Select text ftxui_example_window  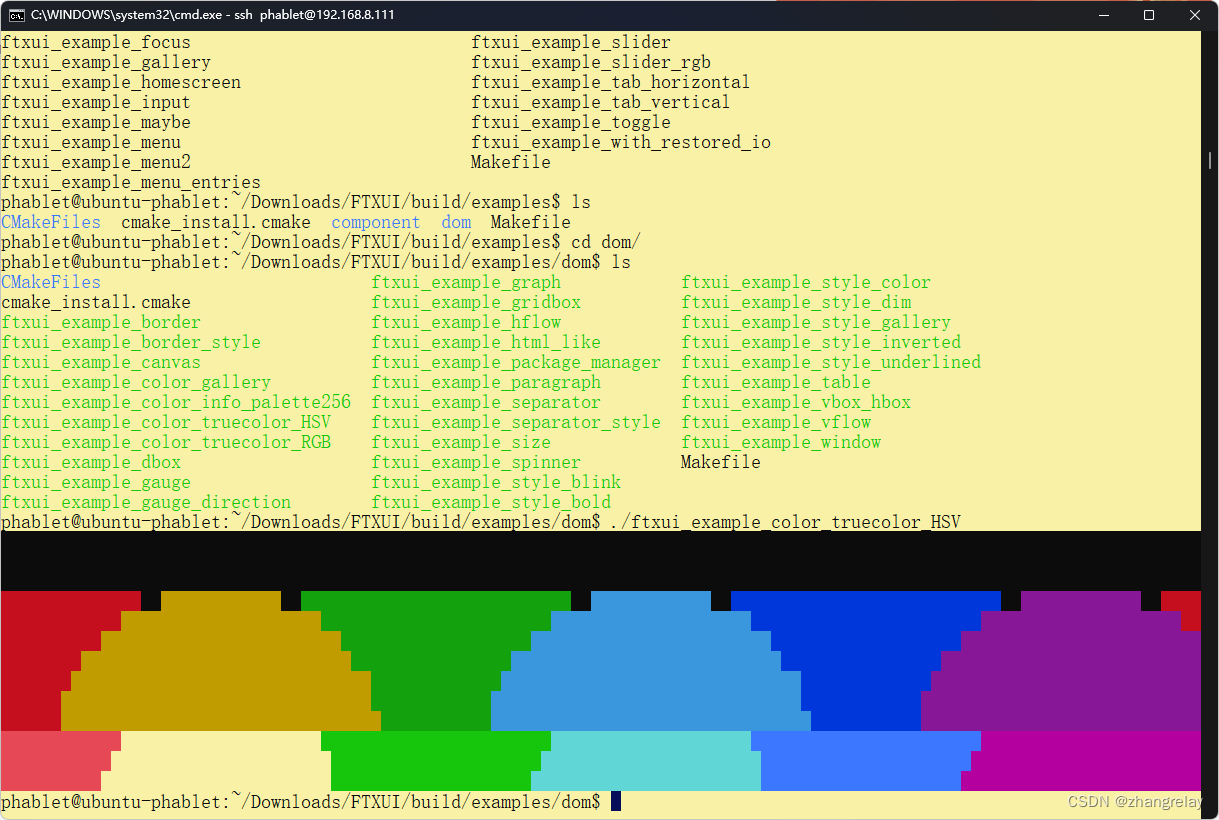click(781, 442)
